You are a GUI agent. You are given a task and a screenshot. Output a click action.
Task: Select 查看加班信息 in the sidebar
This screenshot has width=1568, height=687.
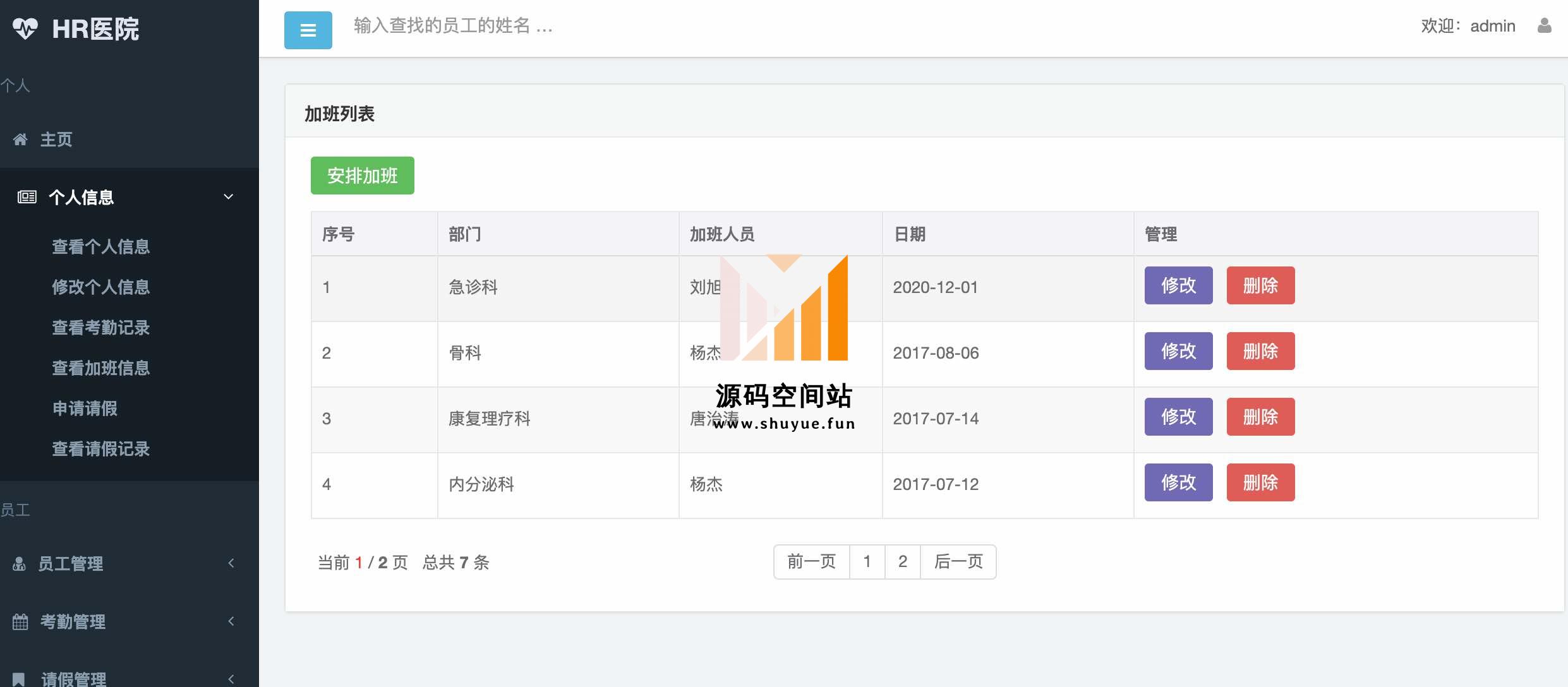(x=100, y=368)
